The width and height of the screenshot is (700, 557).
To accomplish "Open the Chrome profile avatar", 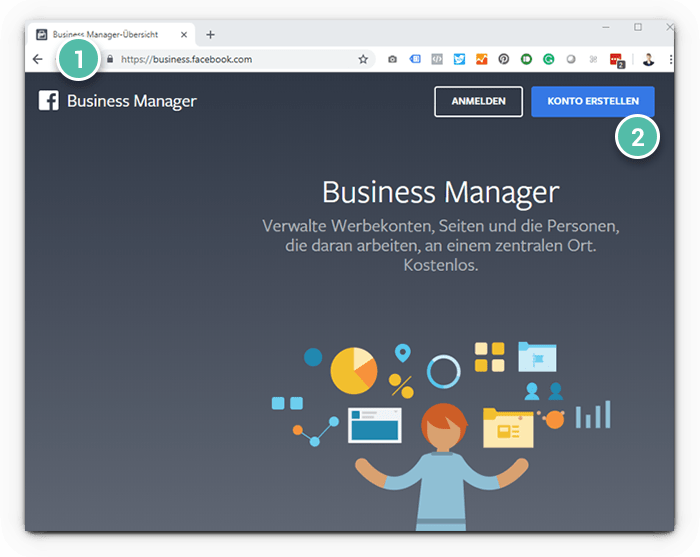I will (648, 60).
